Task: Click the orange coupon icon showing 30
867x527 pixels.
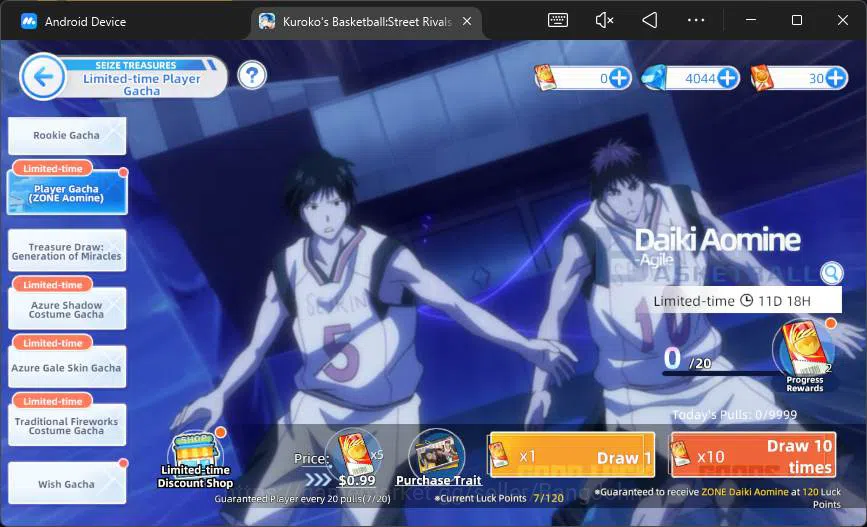Action: coord(761,78)
